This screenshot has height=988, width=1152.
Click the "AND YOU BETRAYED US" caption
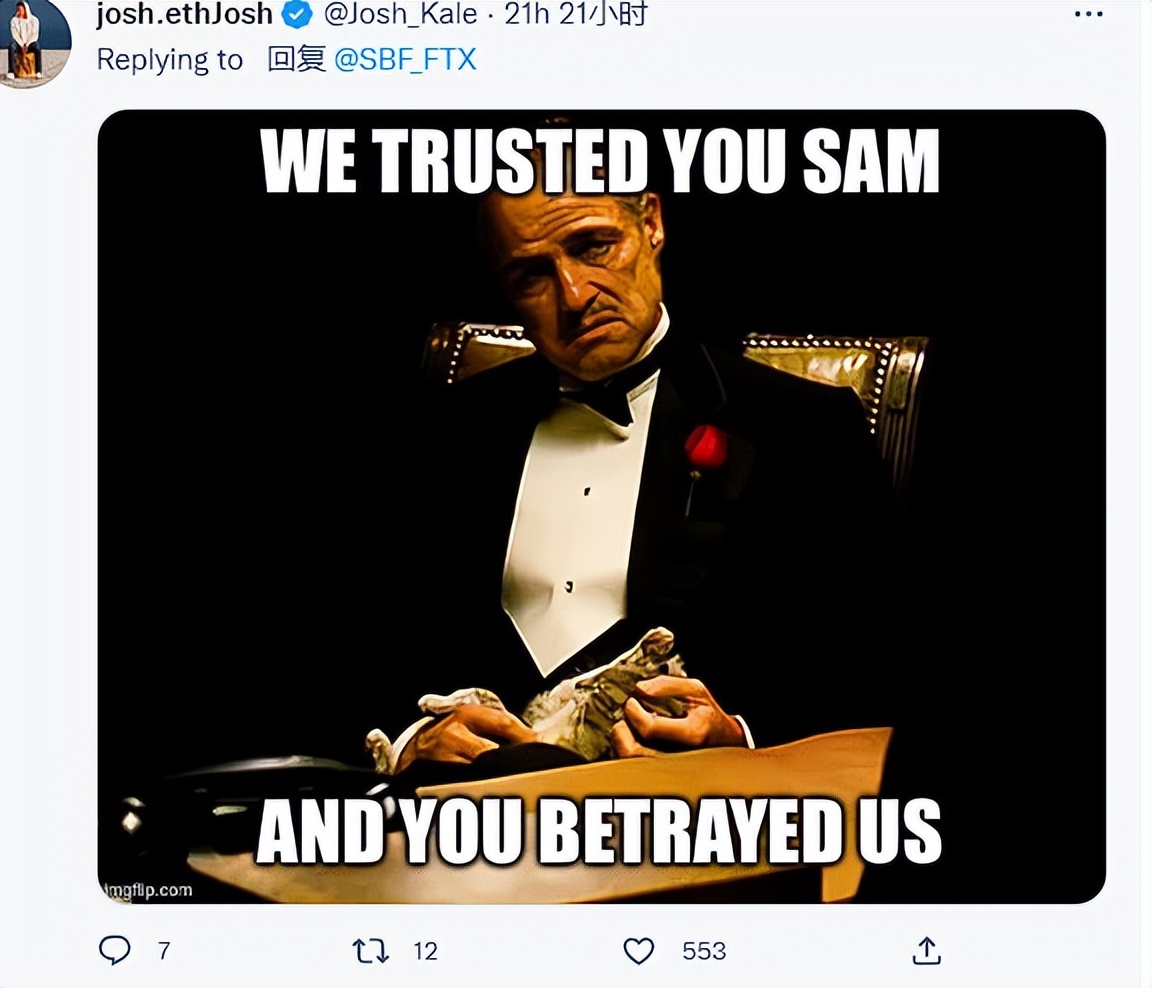tap(598, 832)
